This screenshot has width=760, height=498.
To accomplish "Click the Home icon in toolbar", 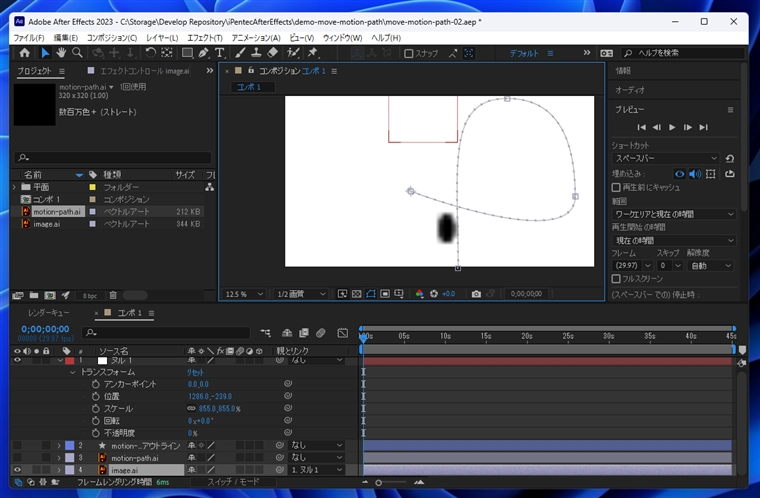I will [x=25, y=53].
